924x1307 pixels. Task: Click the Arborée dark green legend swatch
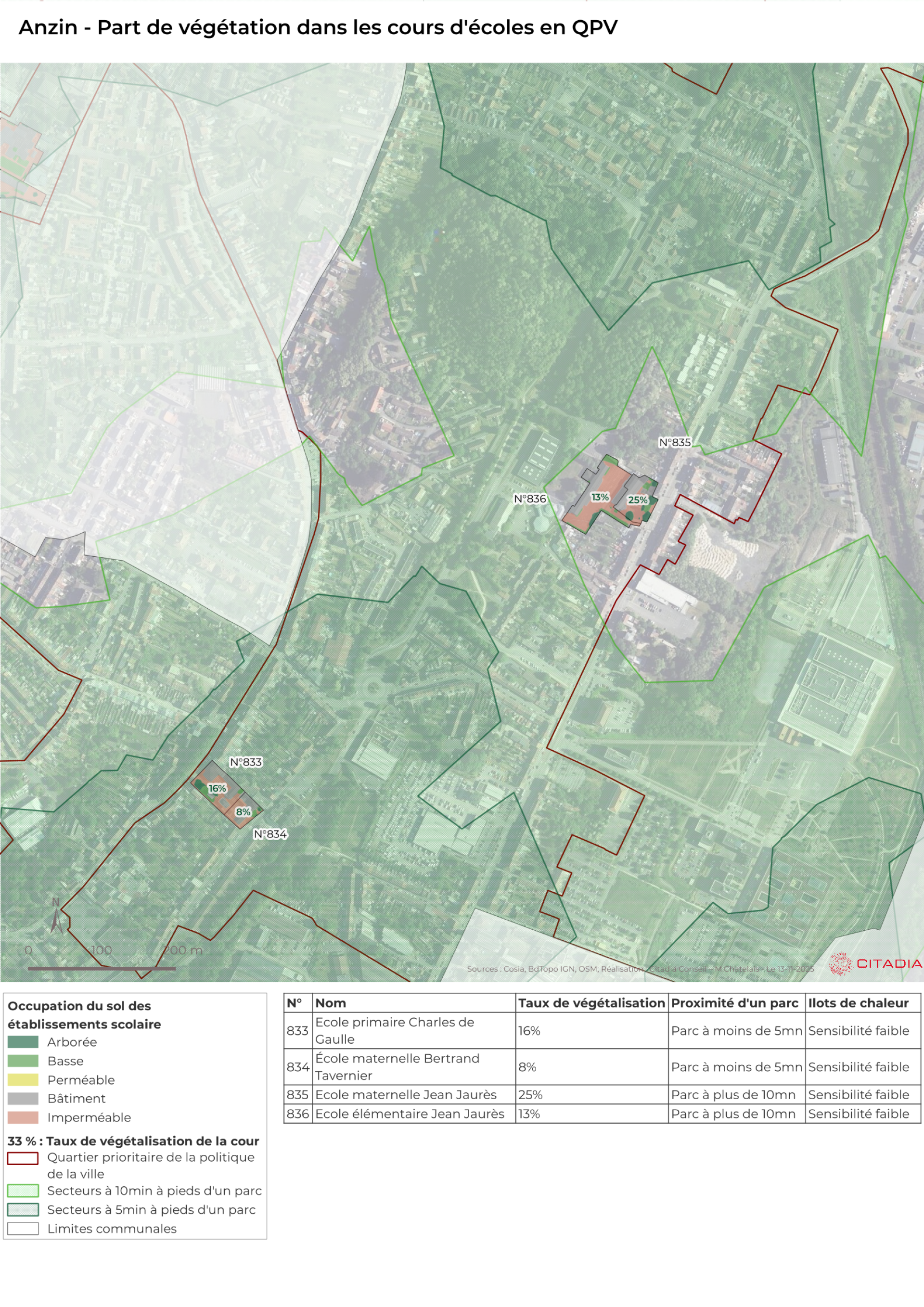coord(23,1042)
